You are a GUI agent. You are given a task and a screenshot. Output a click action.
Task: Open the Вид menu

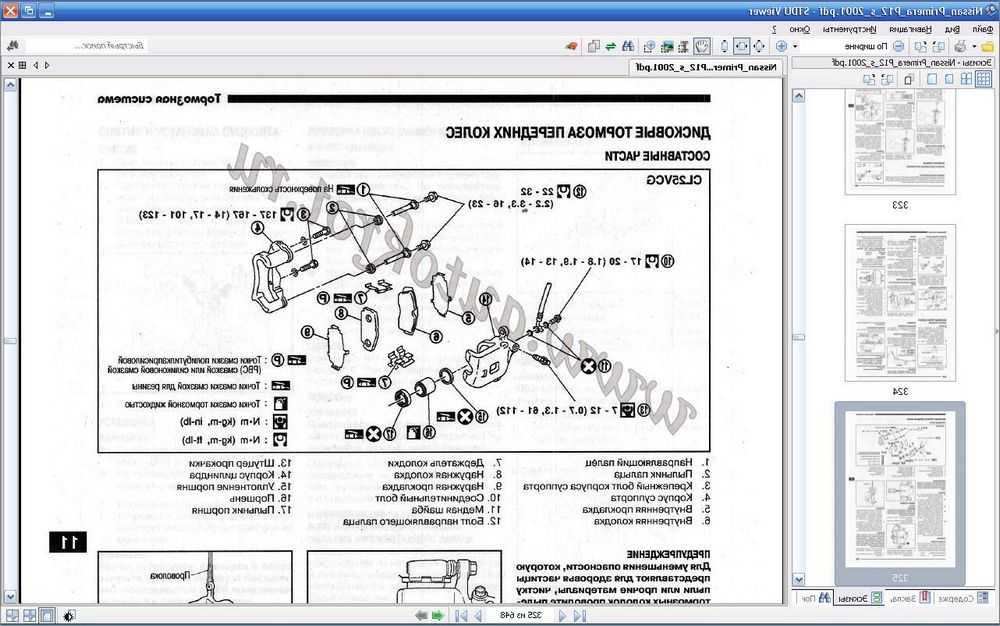(952, 29)
